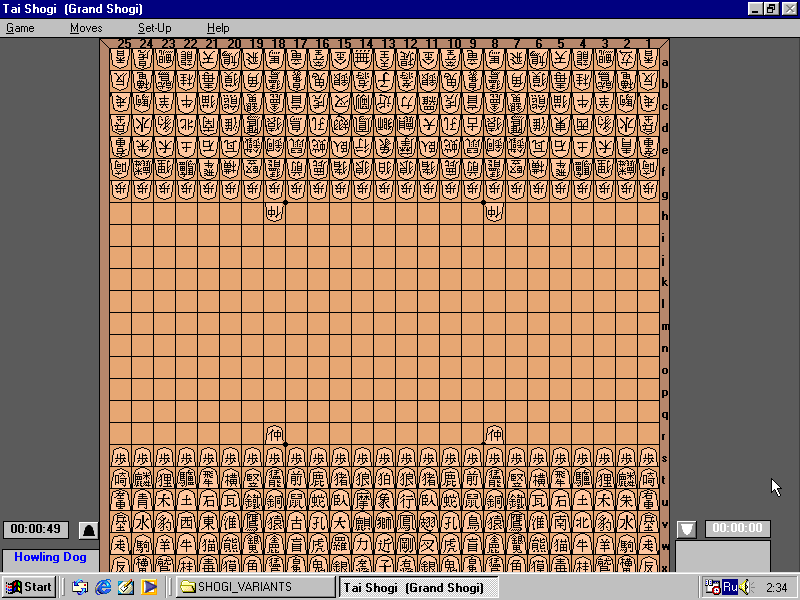Select the Drunk Elephant at 13u
This screenshot has height=600, width=800.
385,501
